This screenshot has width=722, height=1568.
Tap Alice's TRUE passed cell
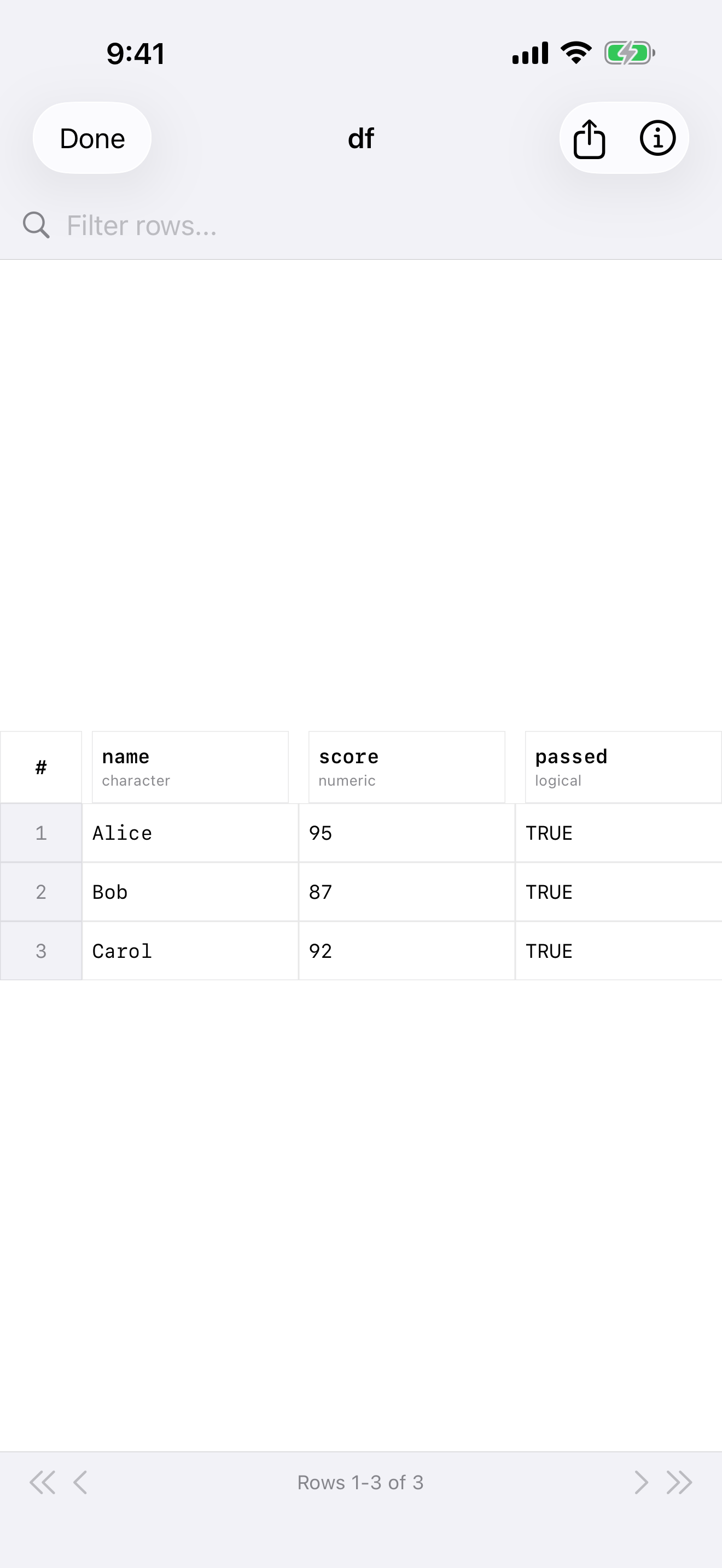pos(618,833)
